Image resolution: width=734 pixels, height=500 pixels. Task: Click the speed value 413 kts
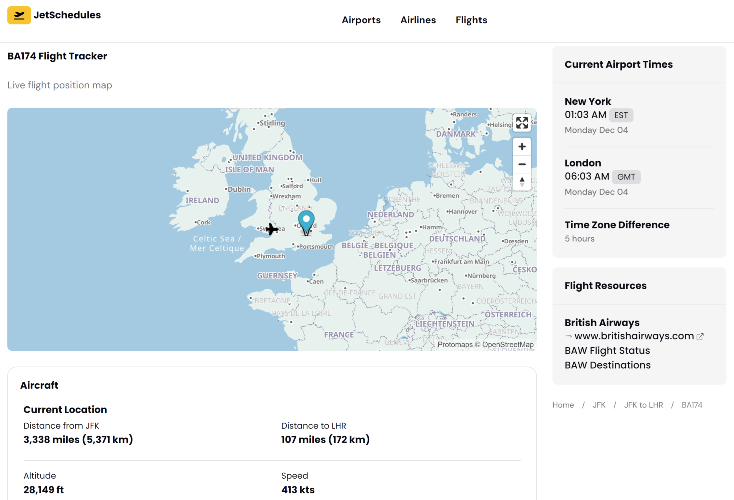click(x=298, y=490)
